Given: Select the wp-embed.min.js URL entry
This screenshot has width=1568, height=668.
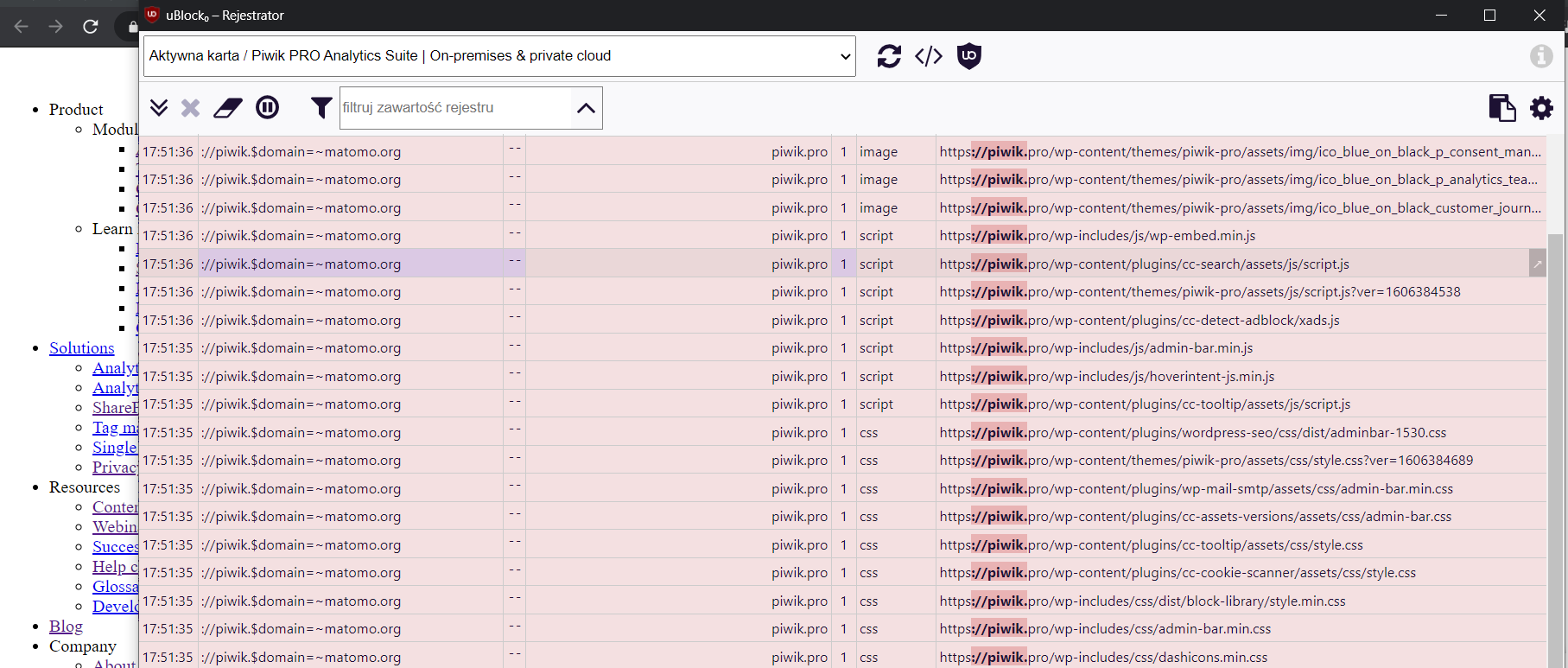Looking at the screenshot, I should click(x=1097, y=236).
